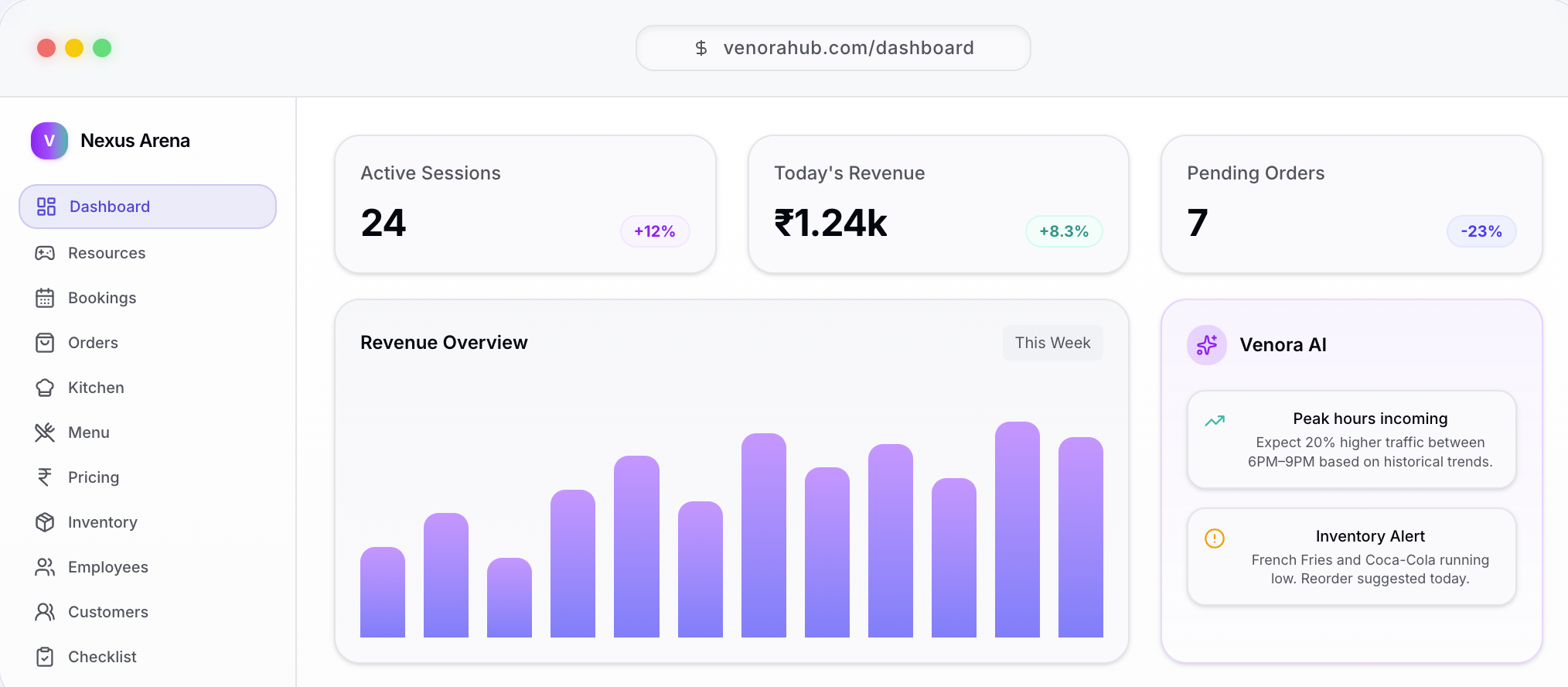Open the Pending Orders card
Screen dimensions: 1568x687
1352,204
